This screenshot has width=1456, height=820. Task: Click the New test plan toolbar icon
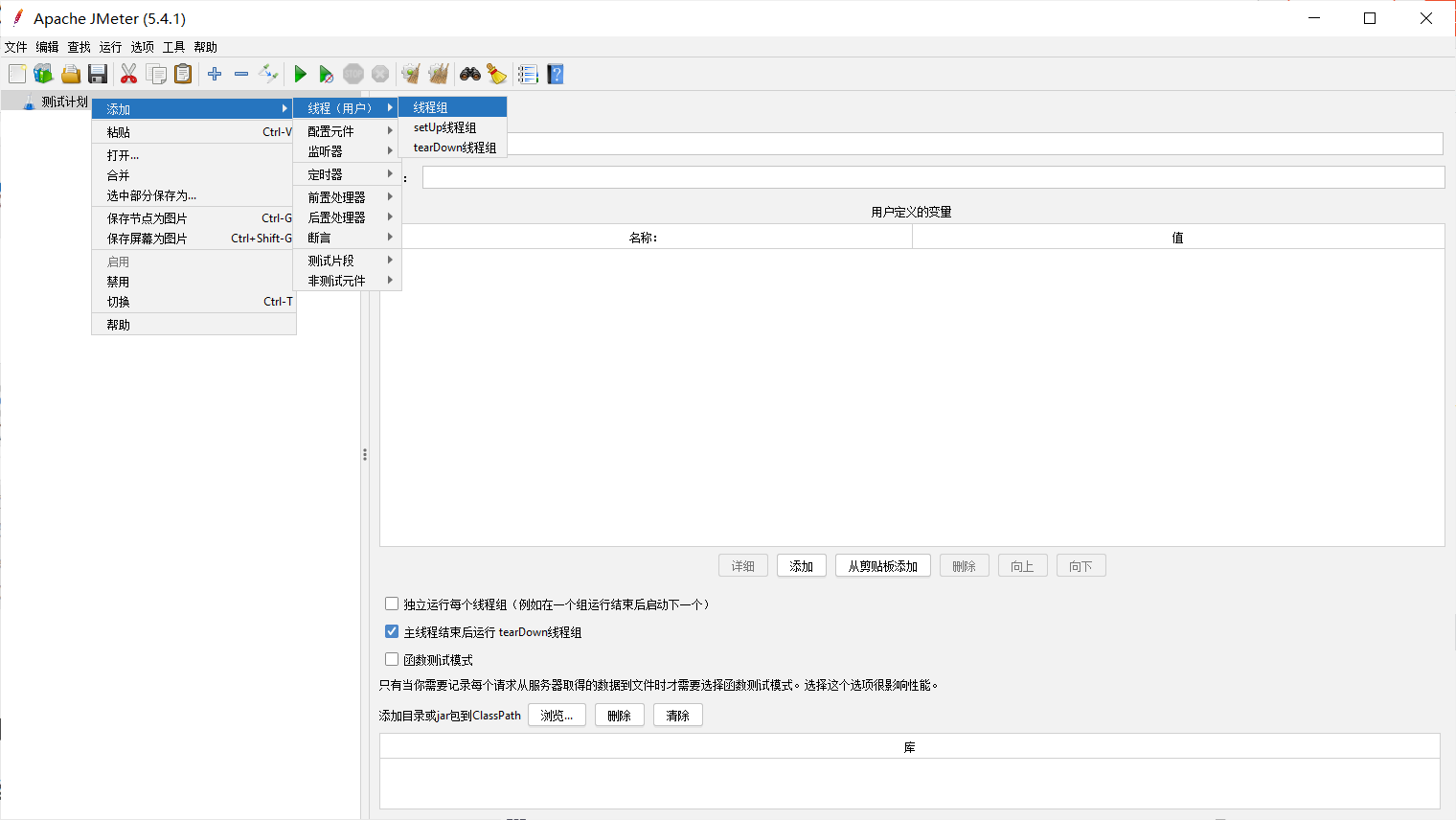coord(17,74)
